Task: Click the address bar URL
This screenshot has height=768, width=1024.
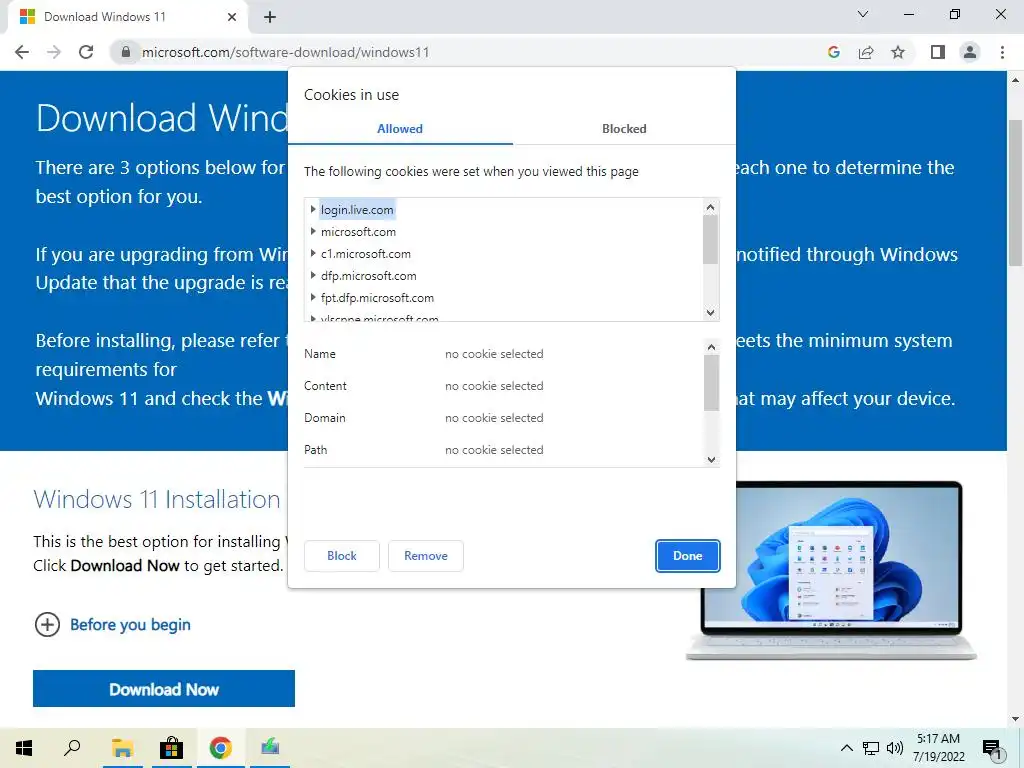Action: coord(285,52)
